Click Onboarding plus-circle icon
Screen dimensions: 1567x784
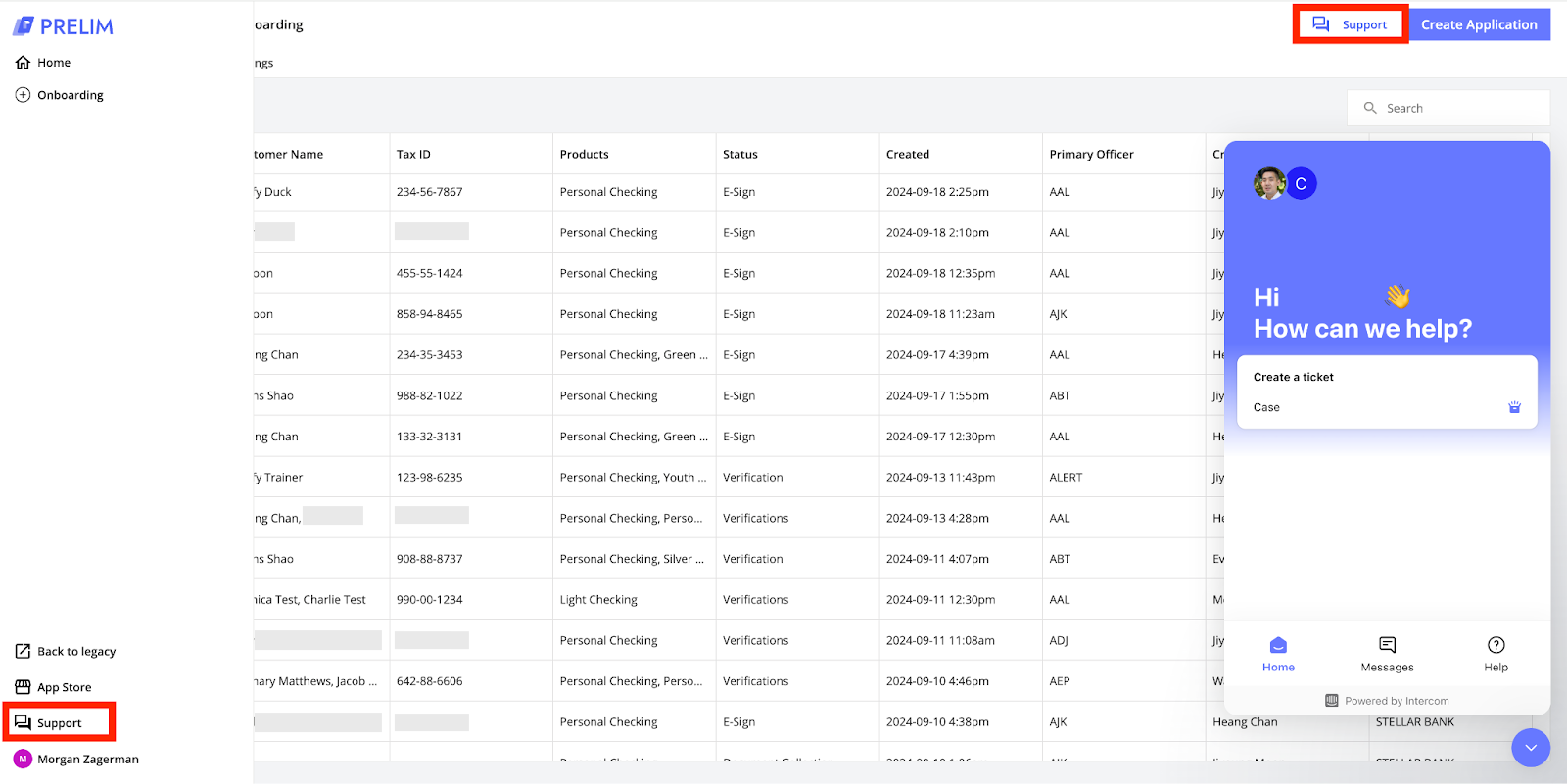(23, 95)
